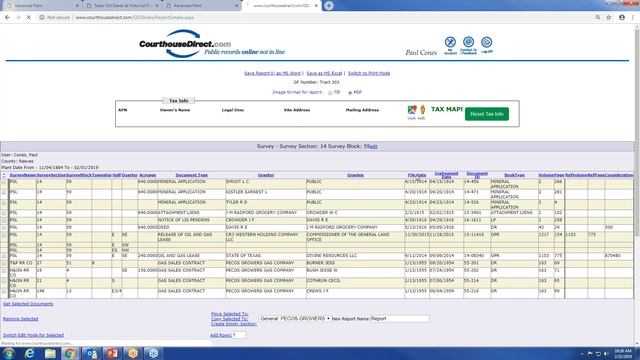Click the blue snowflake app on the taskbar
This screenshot has width=640, height=360.
tap(153, 353)
